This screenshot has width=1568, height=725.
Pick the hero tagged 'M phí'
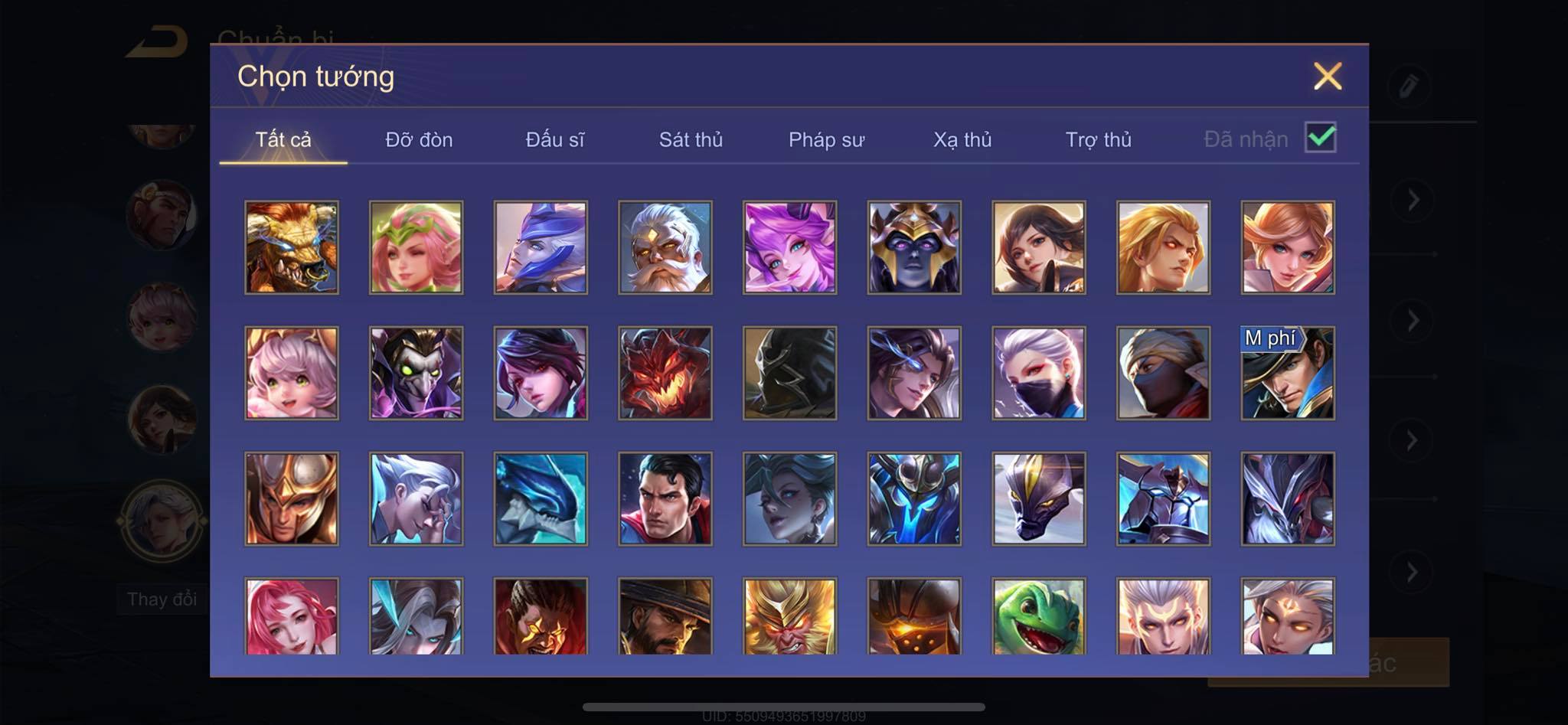(x=1288, y=373)
